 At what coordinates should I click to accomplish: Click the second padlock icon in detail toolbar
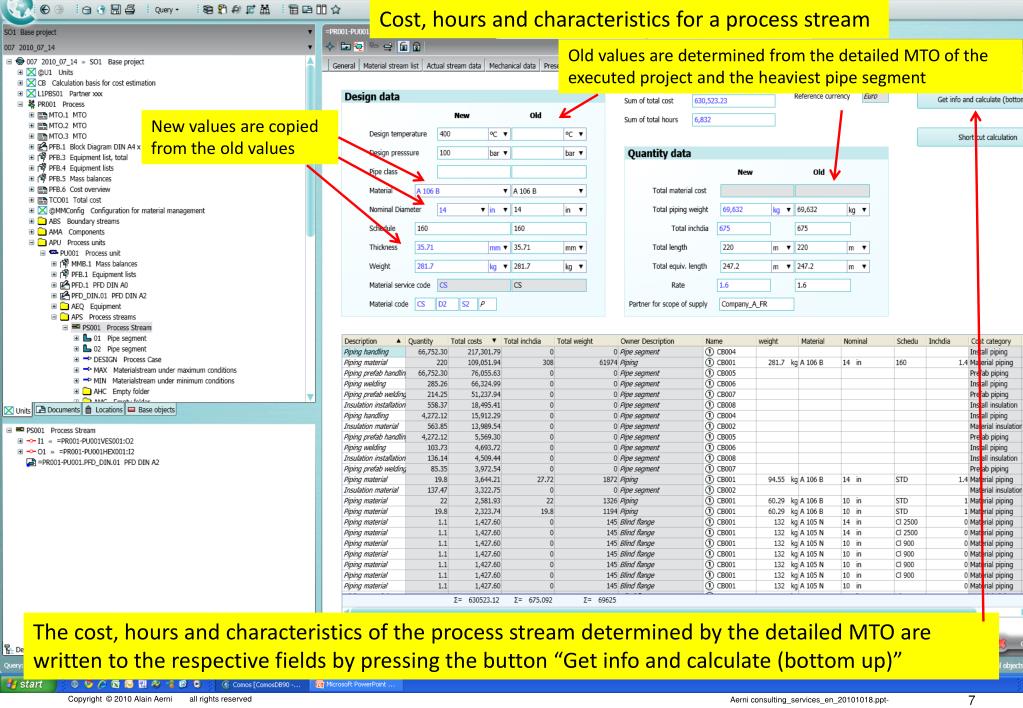pyautogui.click(x=416, y=46)
